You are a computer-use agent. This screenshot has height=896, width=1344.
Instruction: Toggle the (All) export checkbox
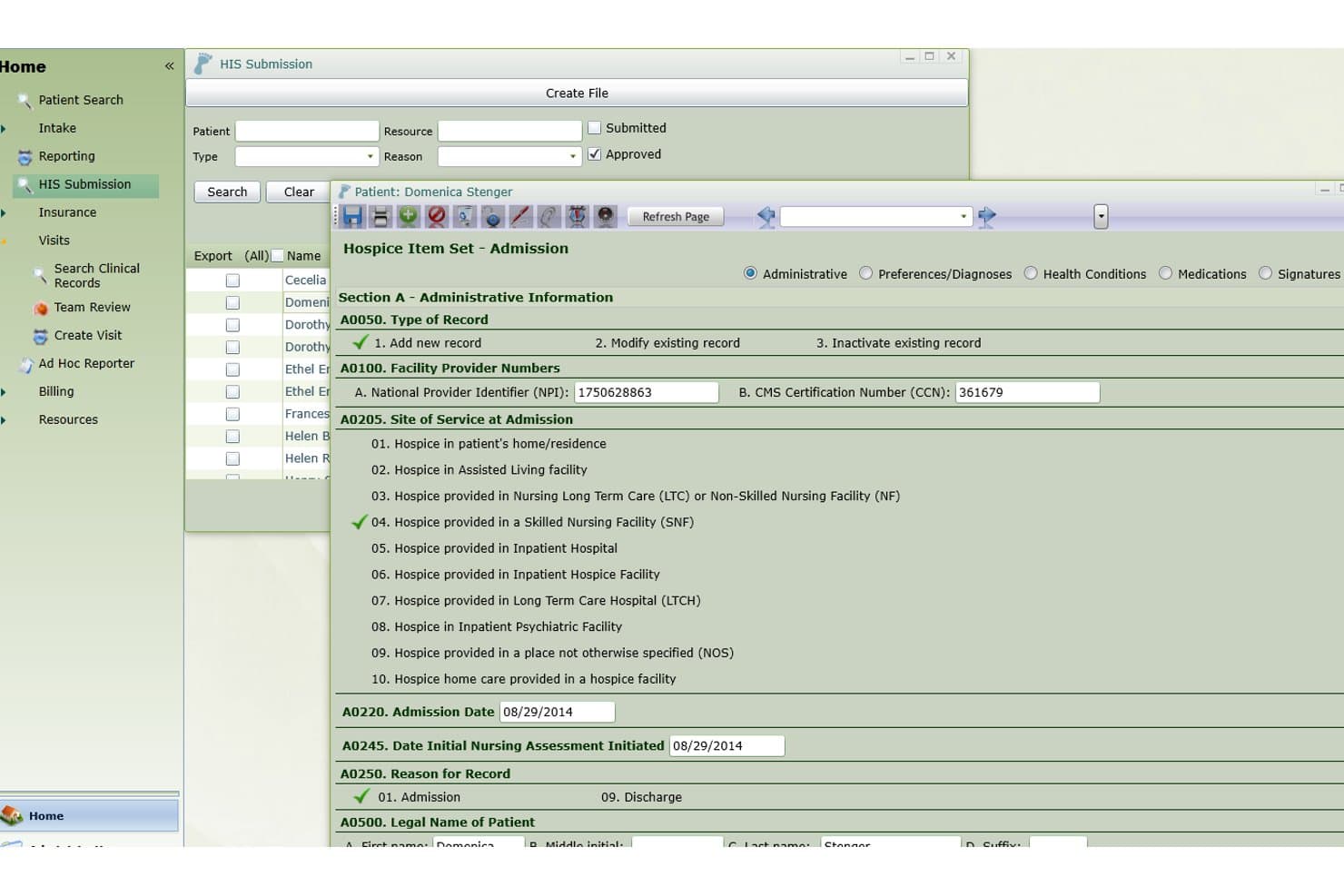point(278,256)
